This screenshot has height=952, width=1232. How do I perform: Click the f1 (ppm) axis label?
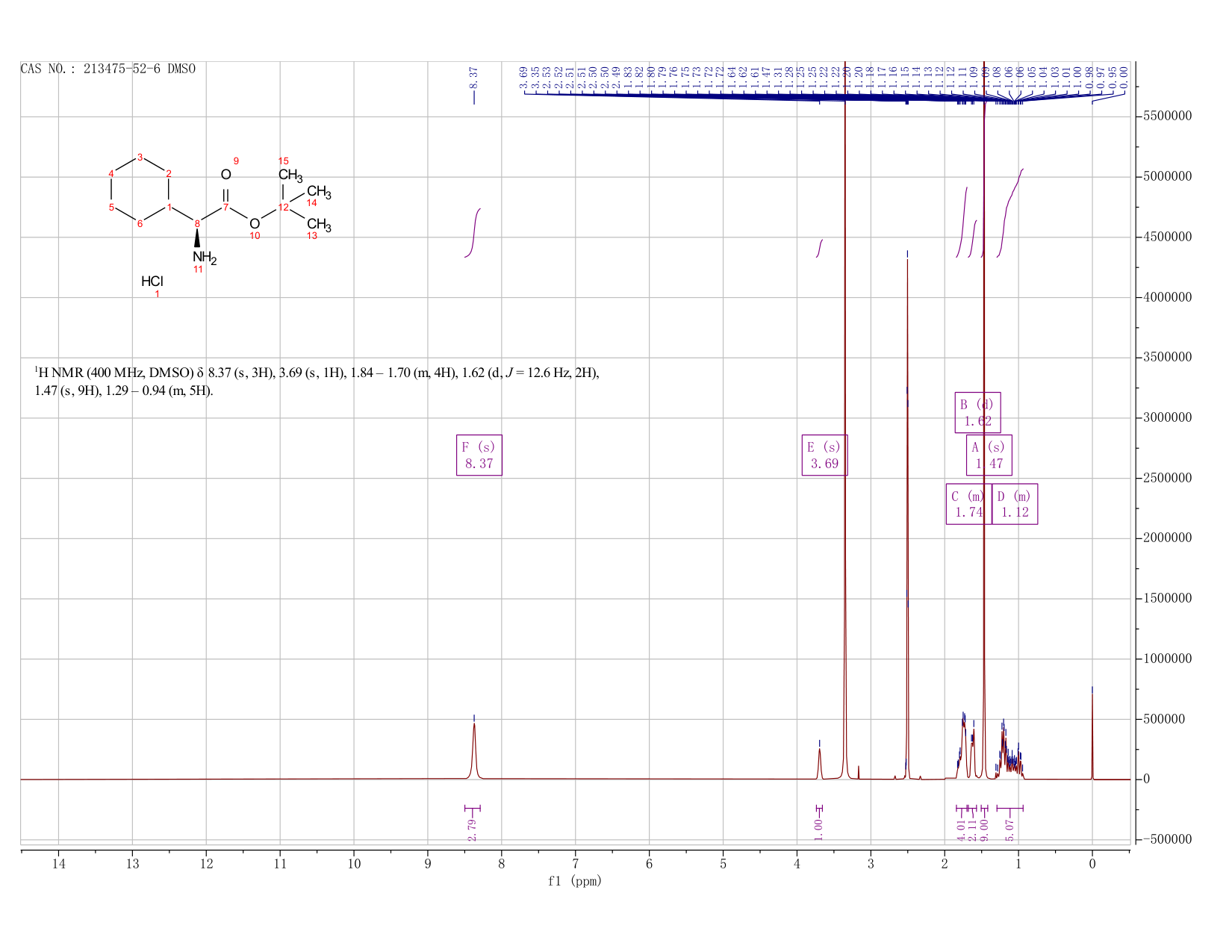click(x=575, y=881)
